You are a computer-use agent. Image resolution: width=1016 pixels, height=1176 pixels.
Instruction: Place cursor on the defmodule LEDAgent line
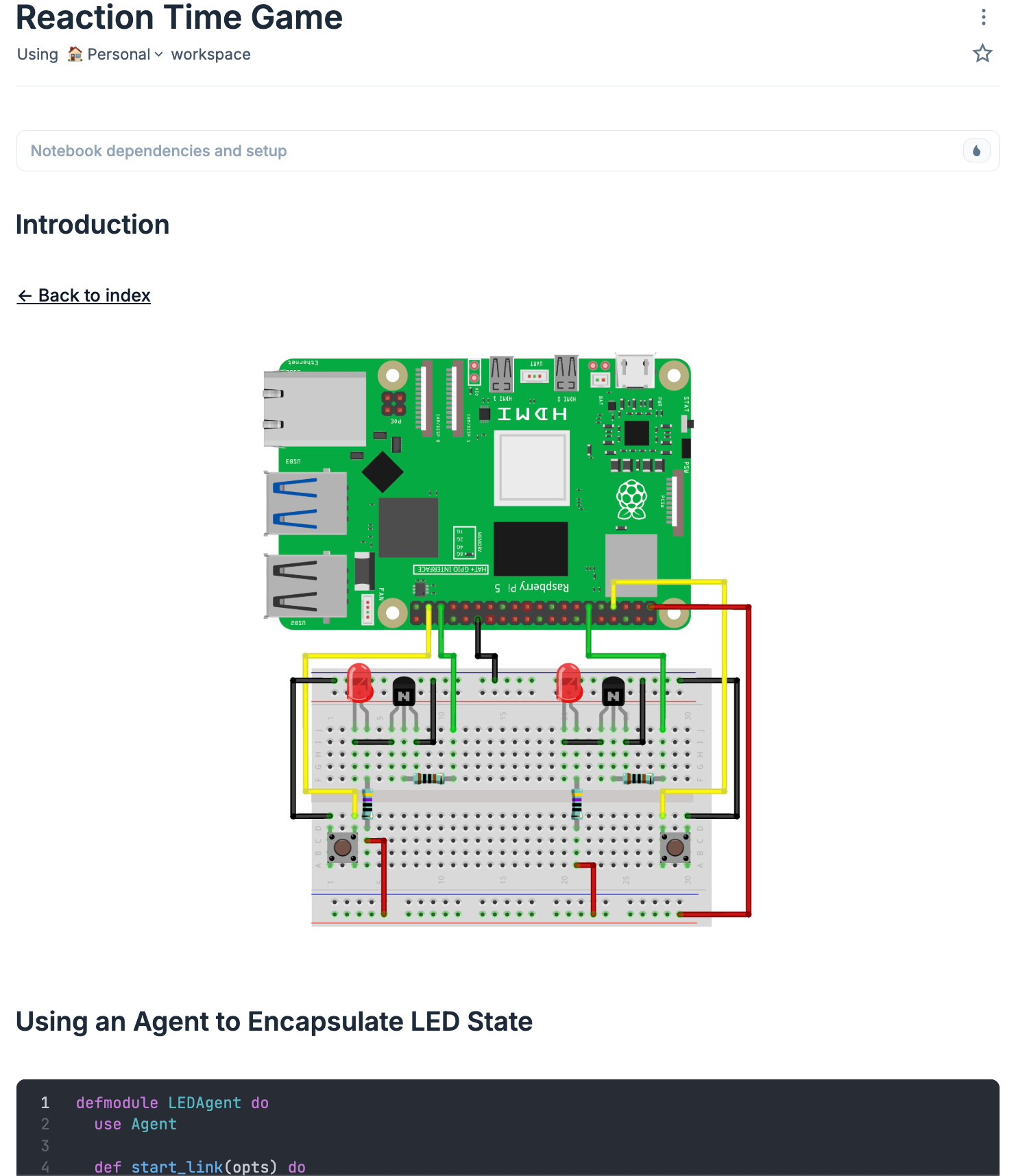click(172, 1103)
